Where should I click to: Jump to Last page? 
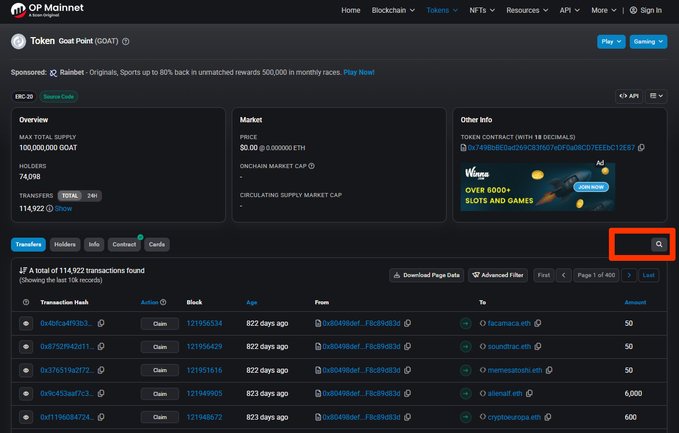pyautogui.click(x=648, y=275)
